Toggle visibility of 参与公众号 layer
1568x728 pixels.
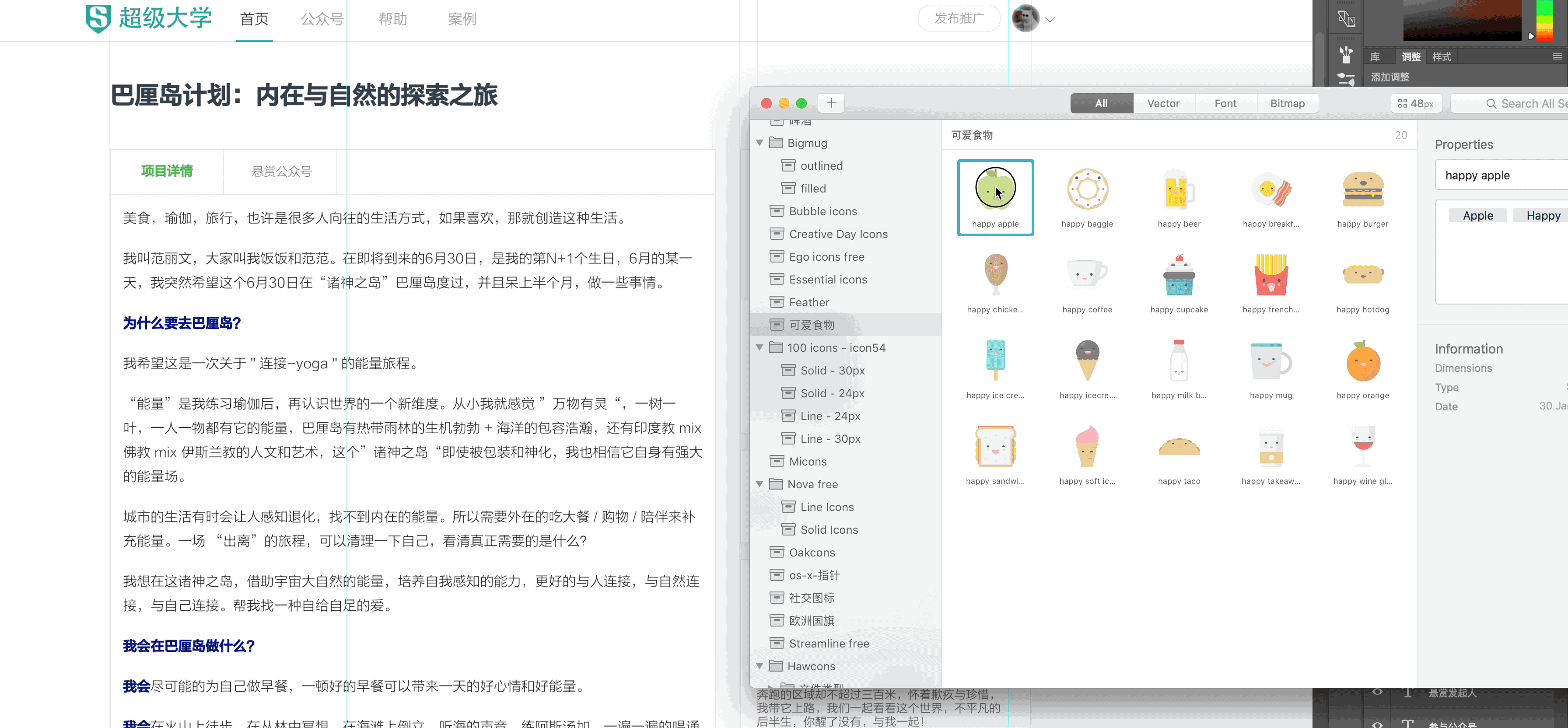(x=1378, y=724)
